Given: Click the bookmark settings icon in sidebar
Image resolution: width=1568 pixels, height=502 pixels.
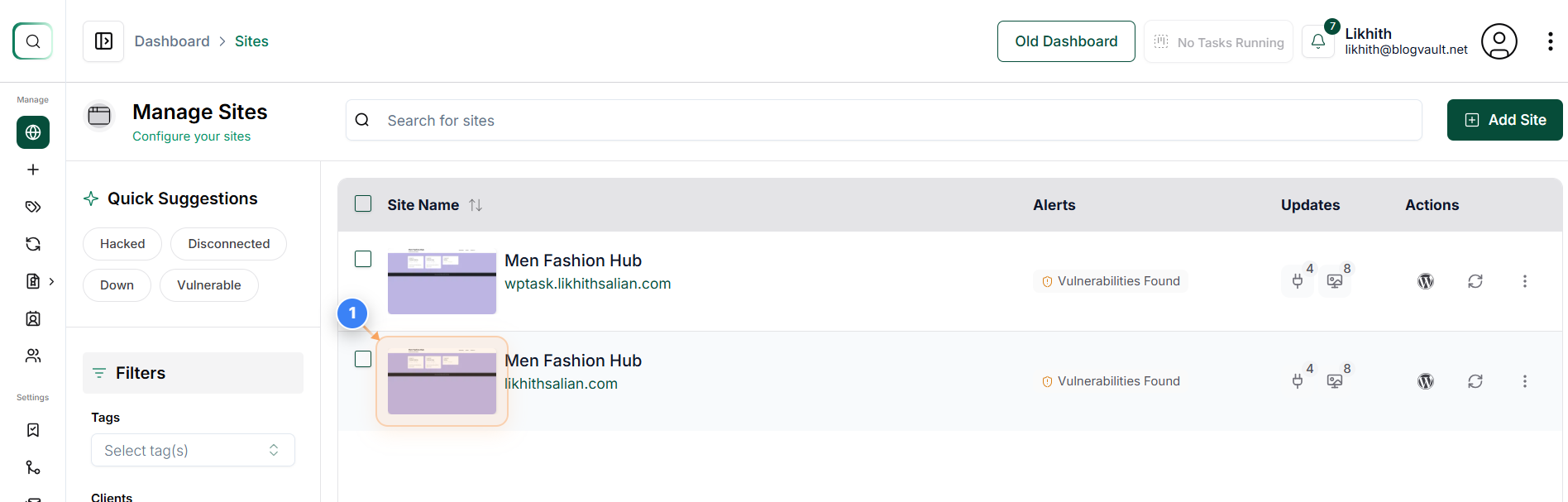Looking at the screenshot, I should [x=33, y=430].
